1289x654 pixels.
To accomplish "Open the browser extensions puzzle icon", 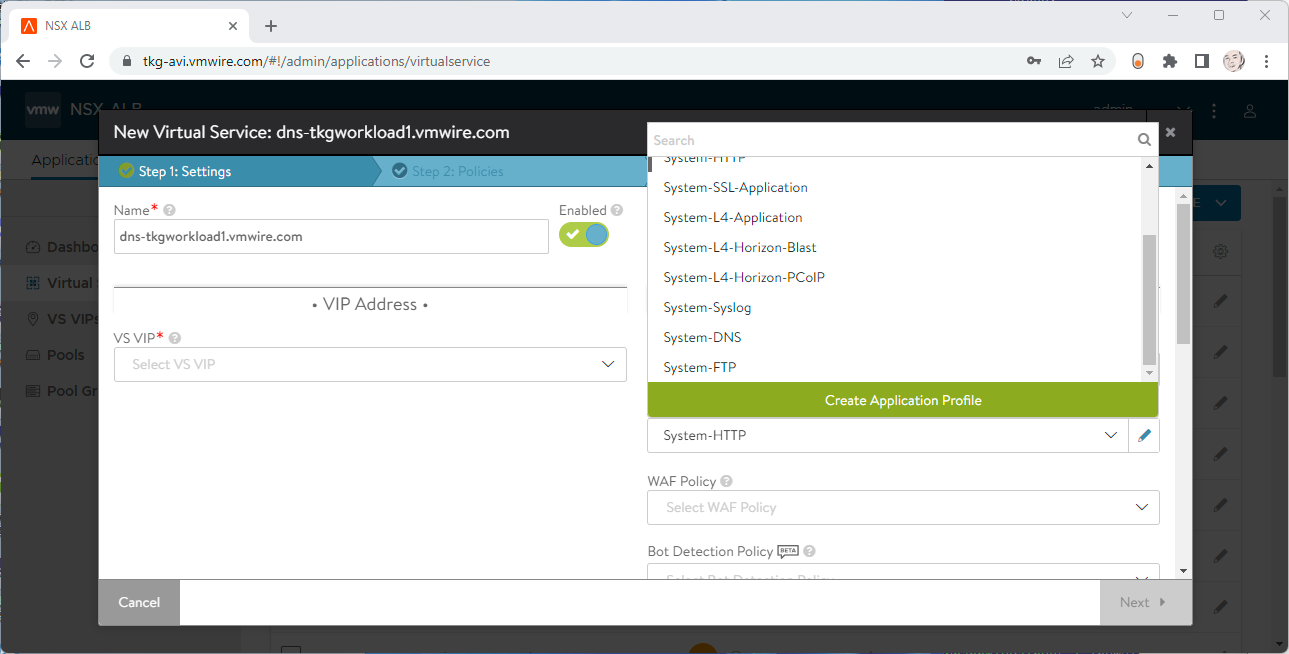I will [1169, 61].
